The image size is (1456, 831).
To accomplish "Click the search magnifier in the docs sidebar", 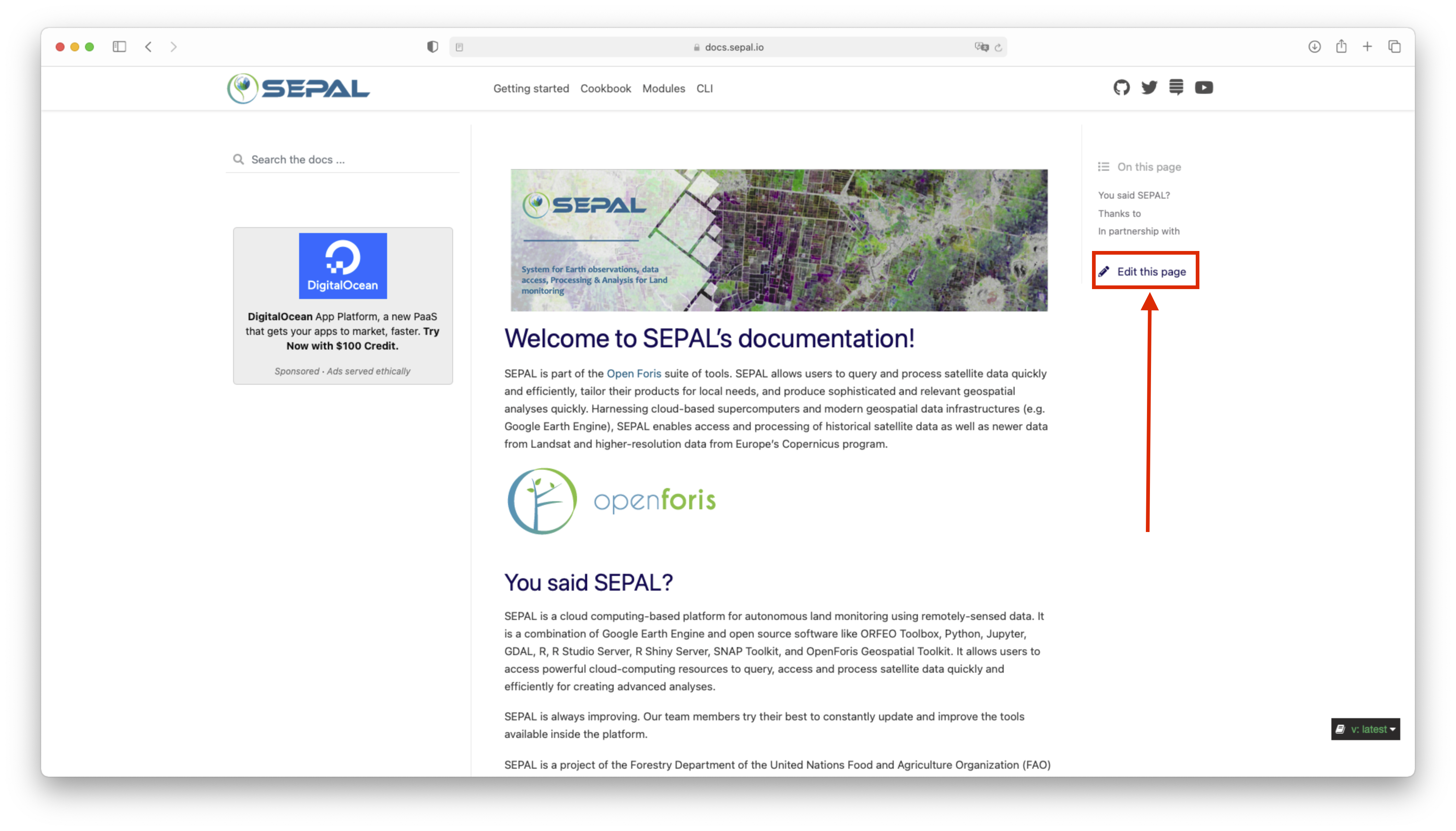I will pyautogui.click(x=239, y=159).
